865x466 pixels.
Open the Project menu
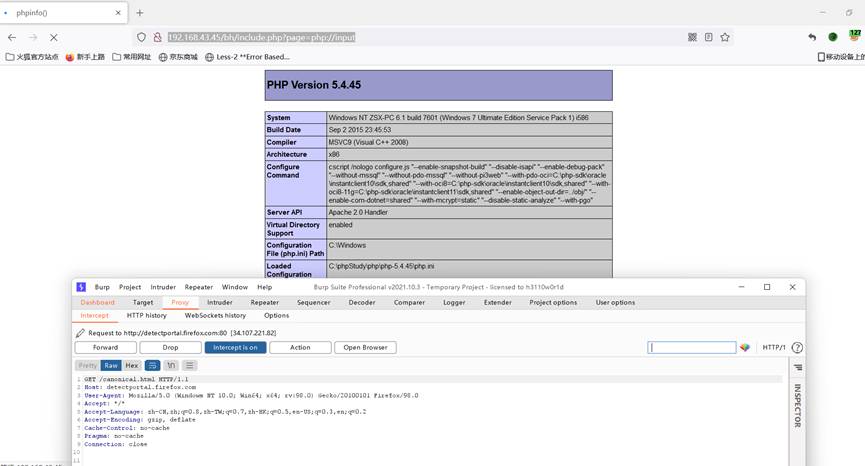point(130,287)
